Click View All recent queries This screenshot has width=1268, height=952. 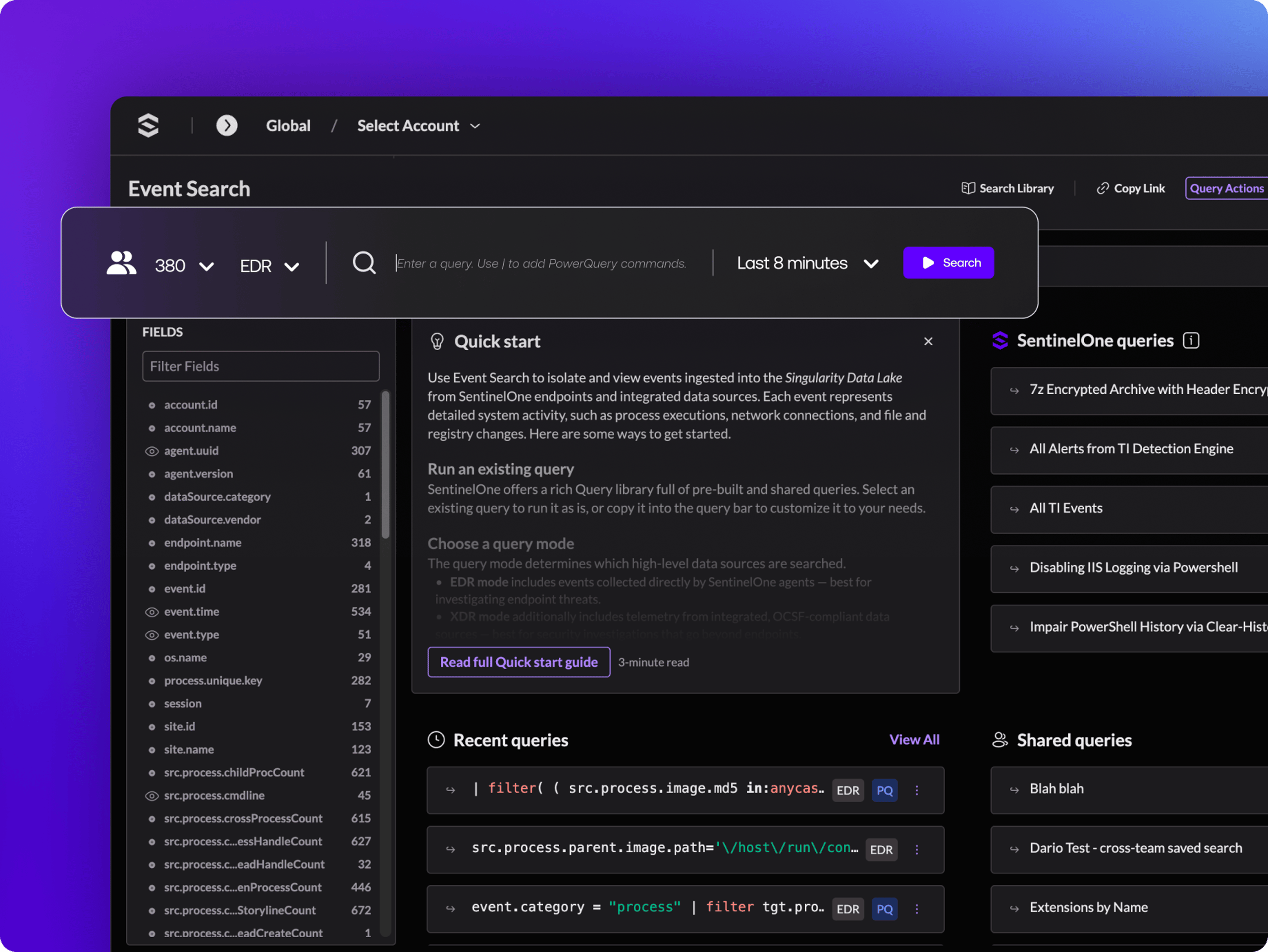coord(914,740)
